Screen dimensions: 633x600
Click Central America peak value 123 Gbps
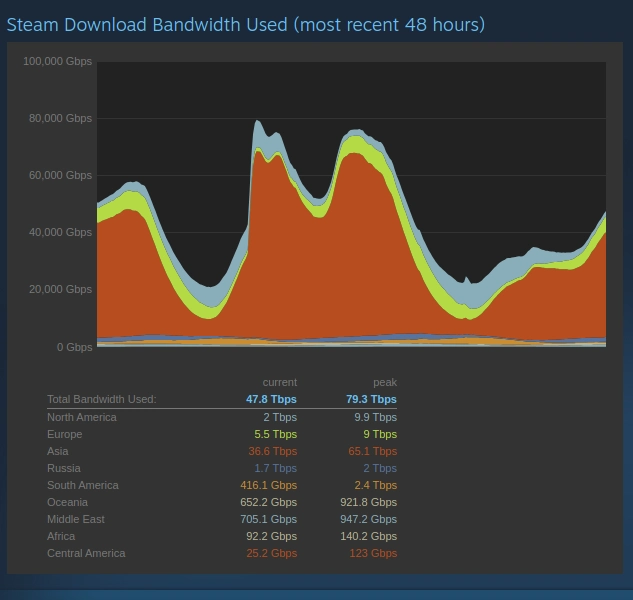pos(373,553)
